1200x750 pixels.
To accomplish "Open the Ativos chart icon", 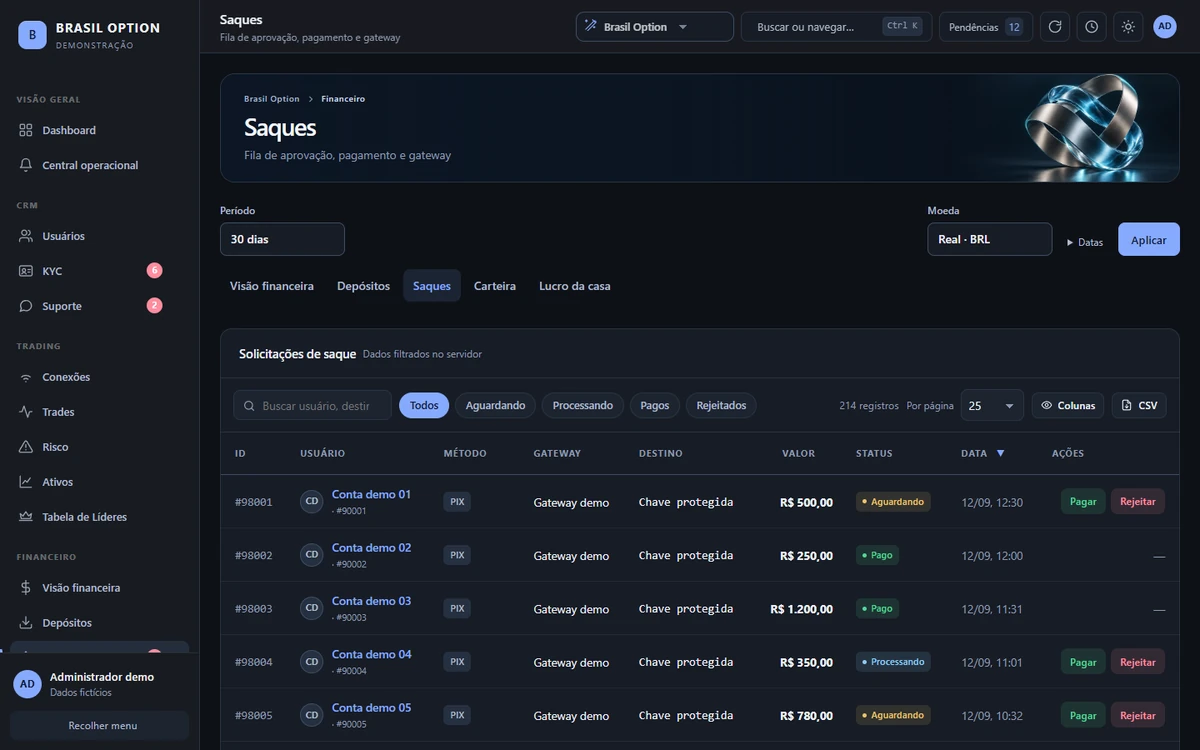I will tap(26, 482).
